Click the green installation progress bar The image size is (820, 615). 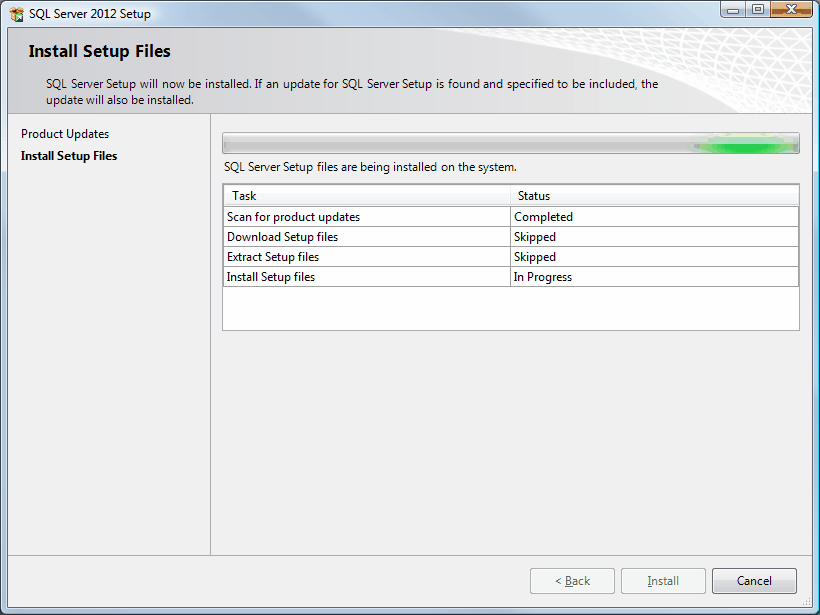pos(511,143)
